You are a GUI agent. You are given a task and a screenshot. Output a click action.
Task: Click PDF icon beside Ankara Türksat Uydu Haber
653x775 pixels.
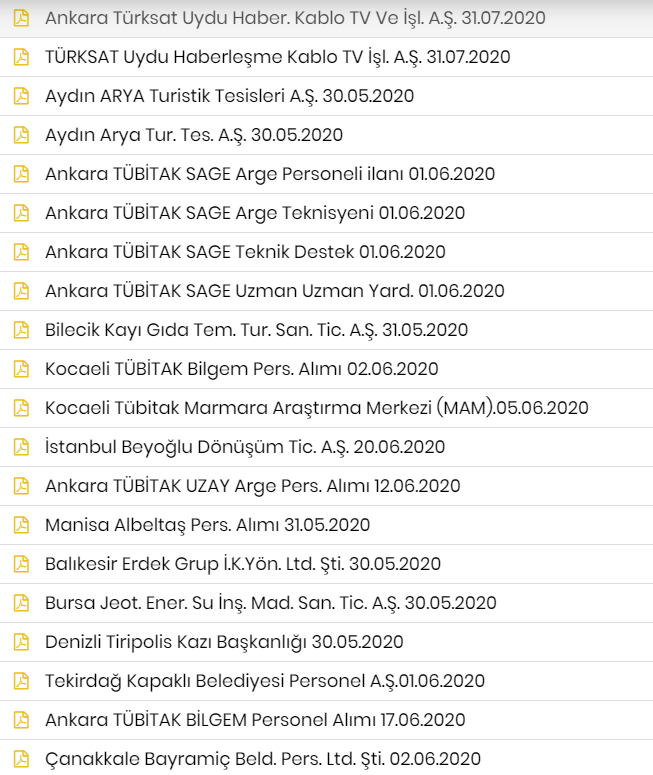tap(21, 18)
